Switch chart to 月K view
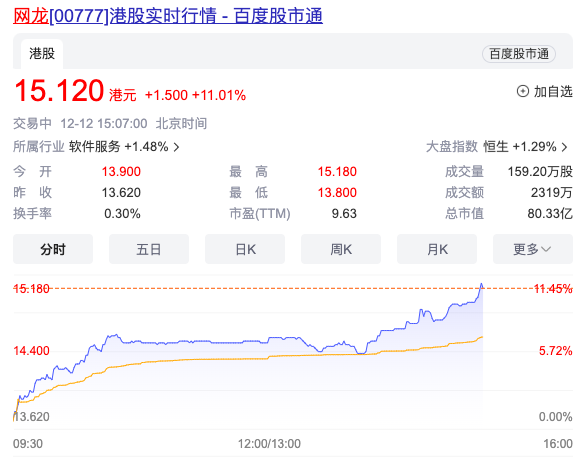 click(437, 249)
